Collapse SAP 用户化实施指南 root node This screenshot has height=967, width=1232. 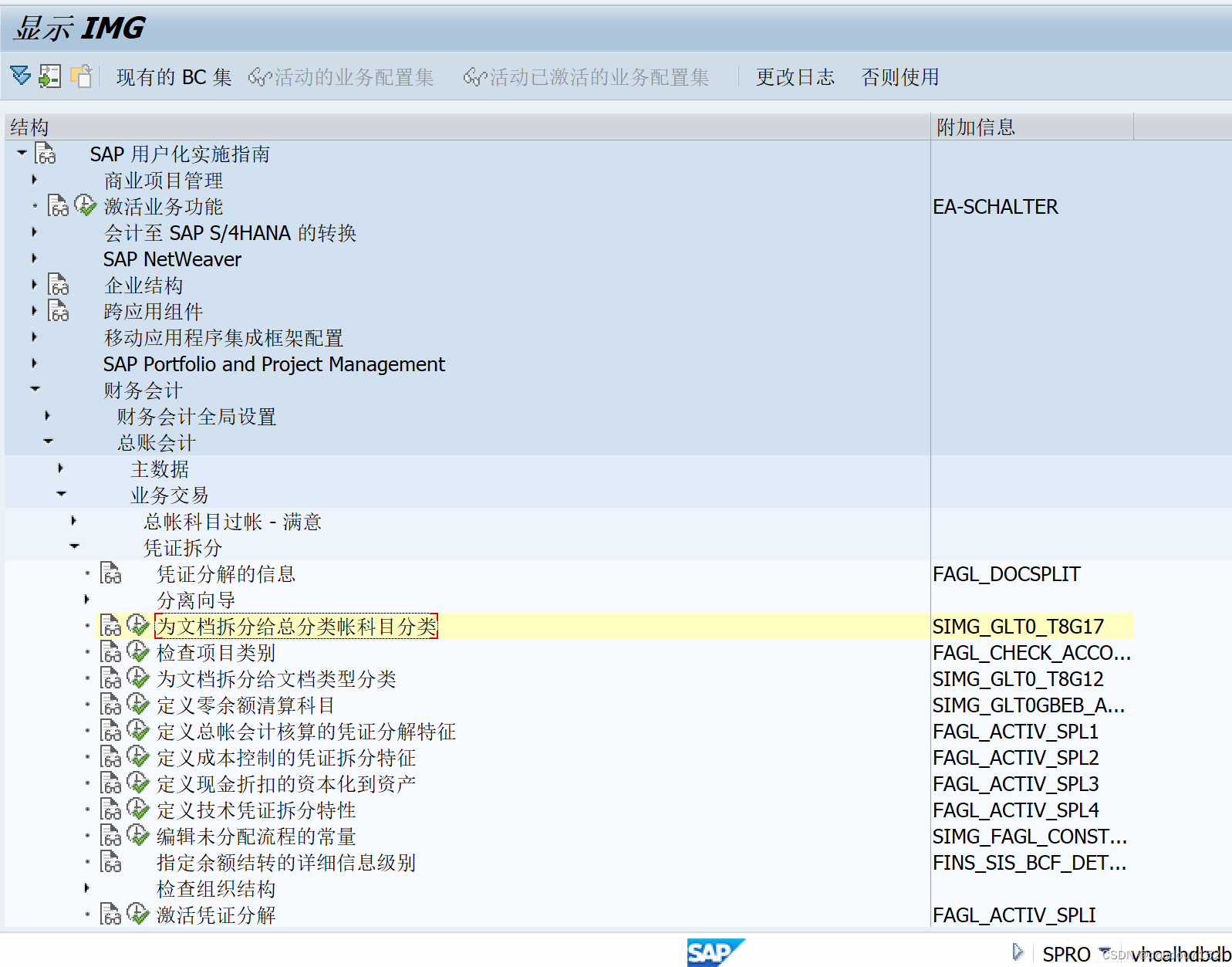(22, 152)
